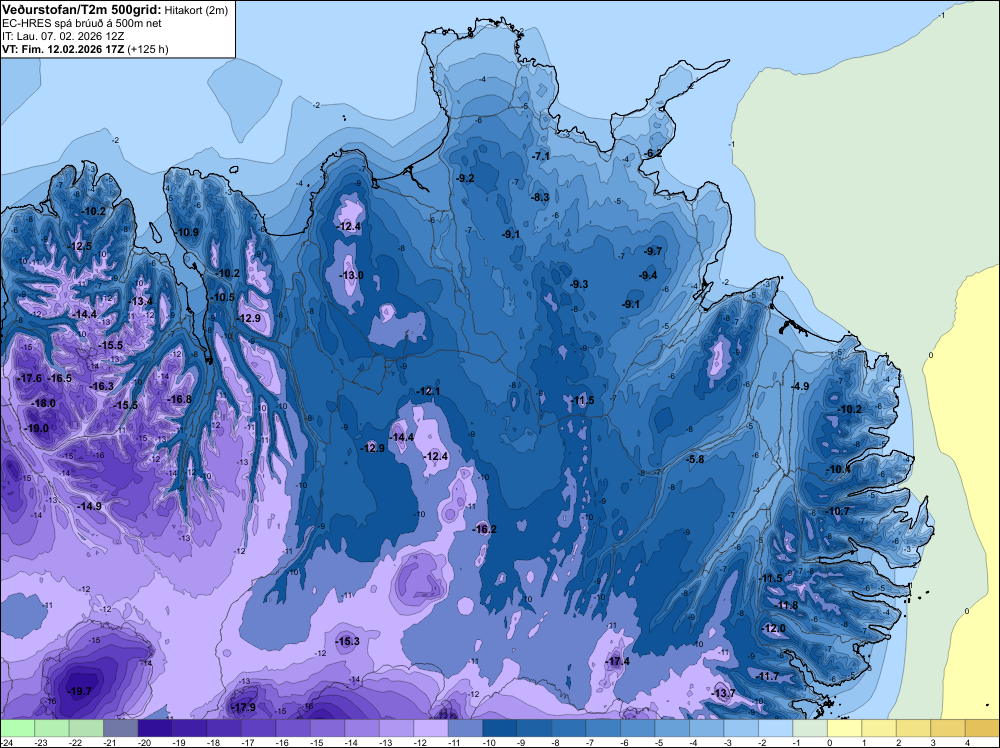The height and width of the screenshot is (748, 1000).
Task: Pick the orange 4 legend swatch
Action: [x=982, y=728]
